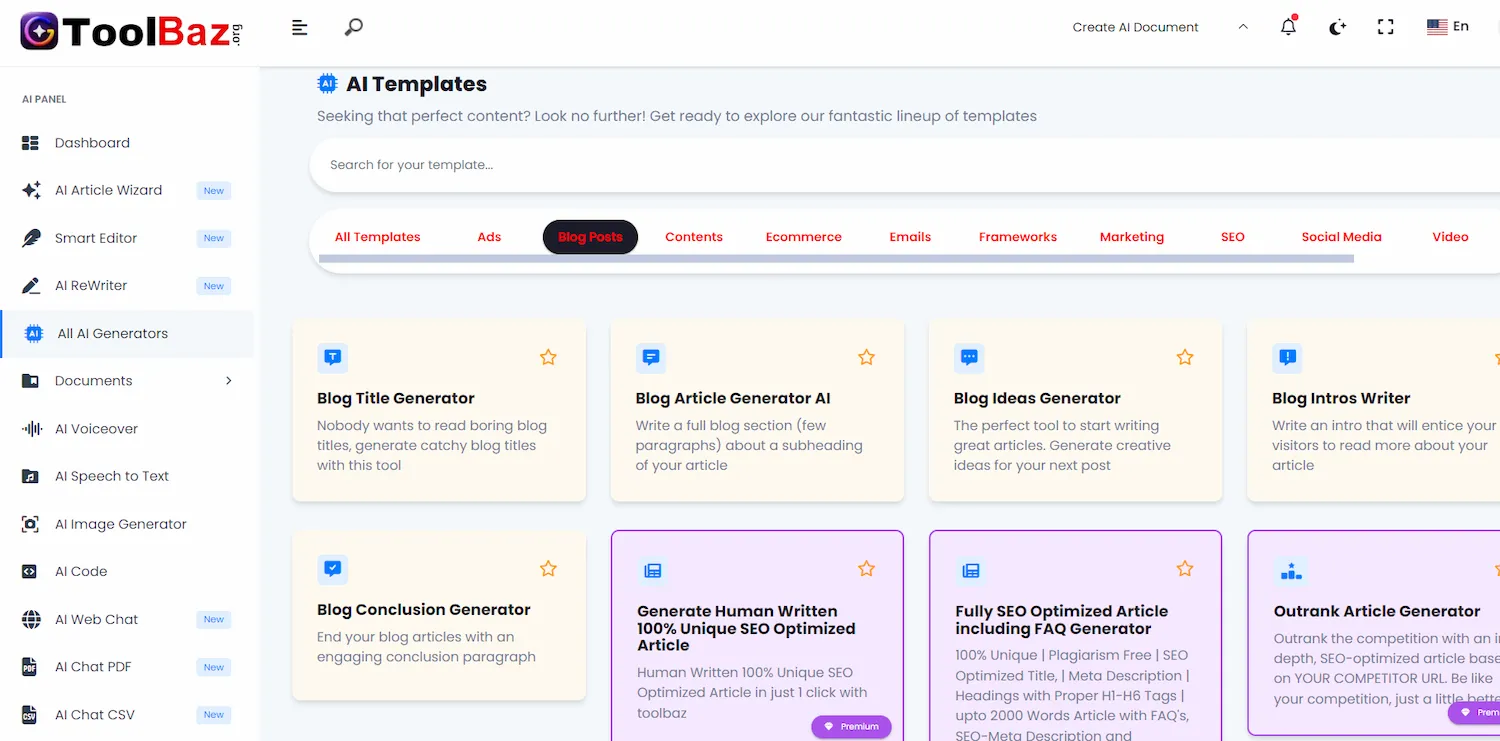The height and width of the screenshot is (741, 1500).
Task: Switch to the Contents tab
Action: pos(694,237)
